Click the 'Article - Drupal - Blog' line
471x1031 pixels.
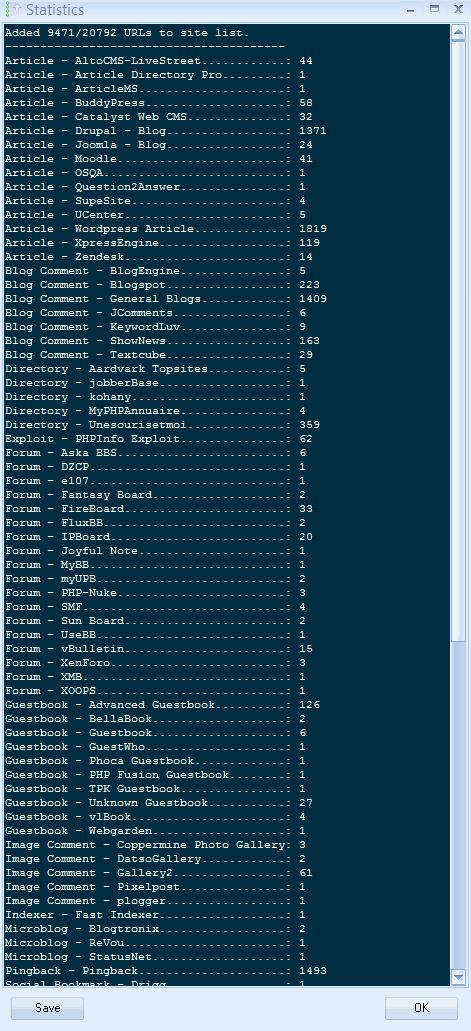coord(165,131)
